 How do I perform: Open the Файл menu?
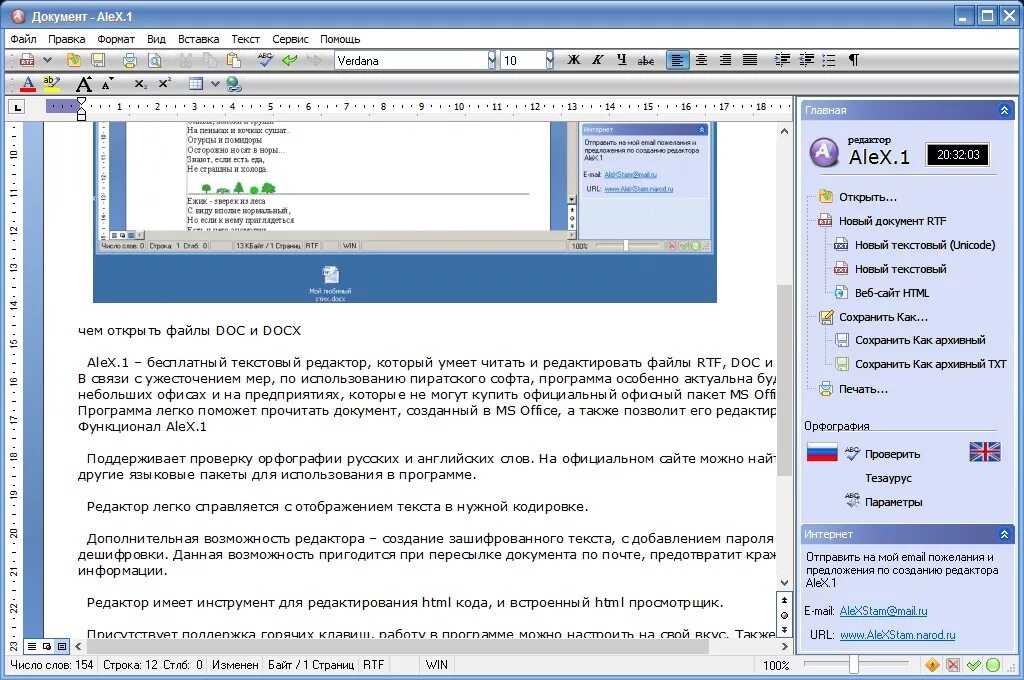(x=24, y=39)
